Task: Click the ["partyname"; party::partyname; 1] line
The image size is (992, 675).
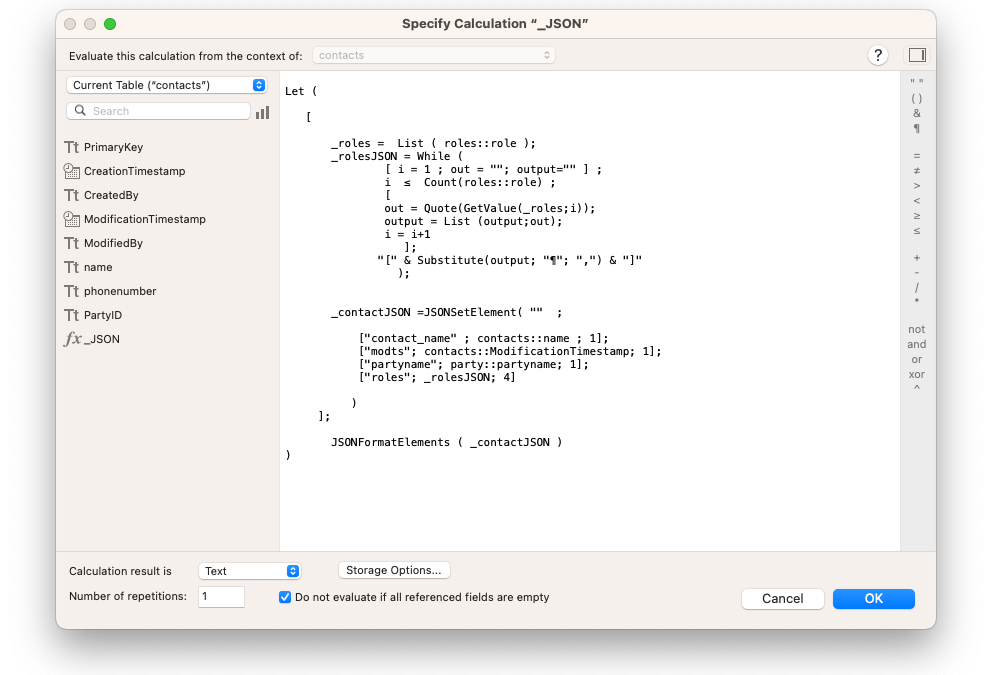Action: pyautogui.click(x=474, y=364)
